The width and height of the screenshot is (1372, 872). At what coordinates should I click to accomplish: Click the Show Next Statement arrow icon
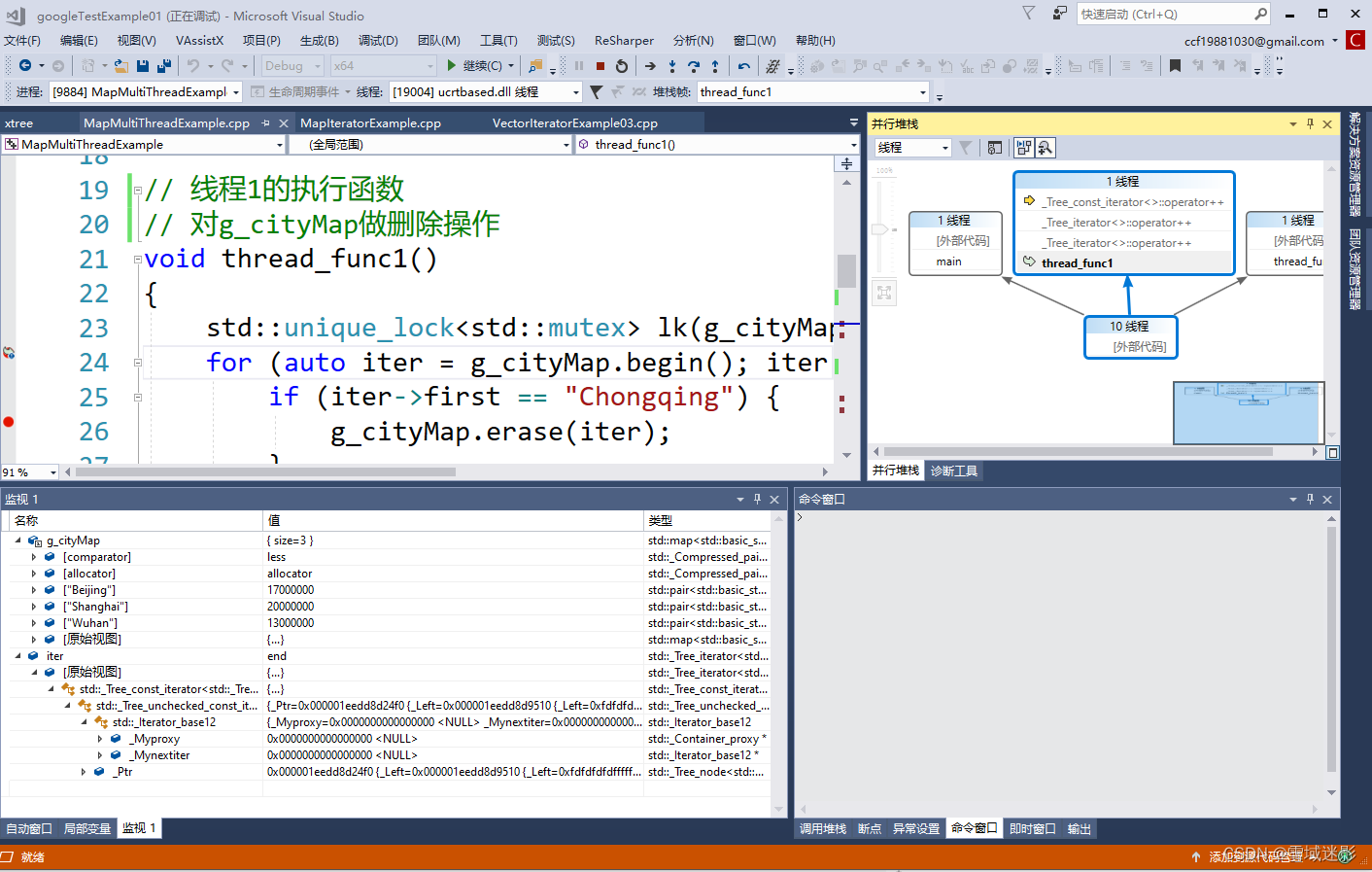[650, 66]
